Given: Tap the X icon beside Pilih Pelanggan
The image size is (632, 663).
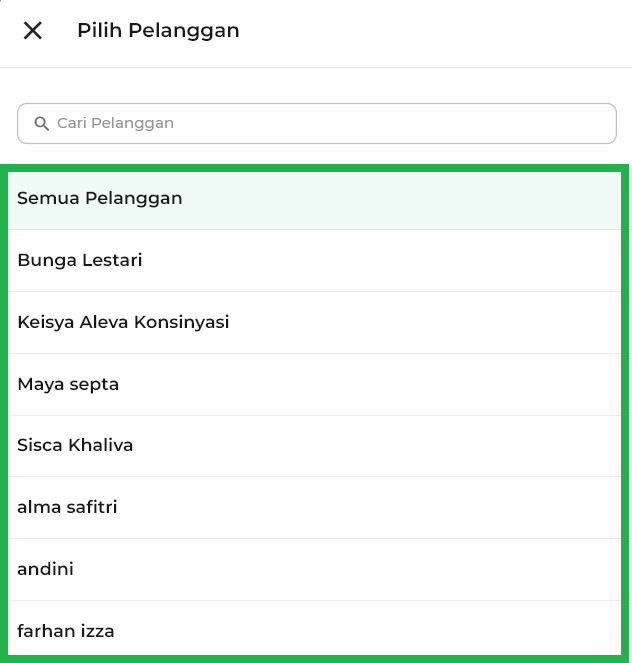Looking at the screenshot, I should click(x=33, y=31).
